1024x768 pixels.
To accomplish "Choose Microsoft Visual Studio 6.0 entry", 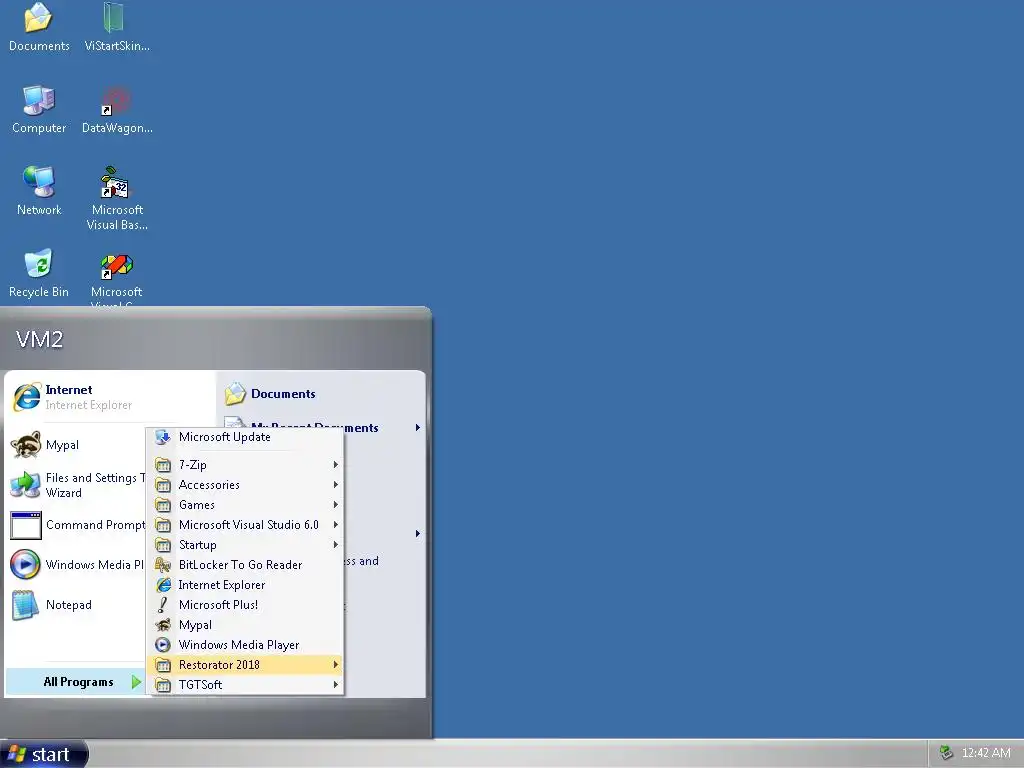I will (x=246, y=524).
